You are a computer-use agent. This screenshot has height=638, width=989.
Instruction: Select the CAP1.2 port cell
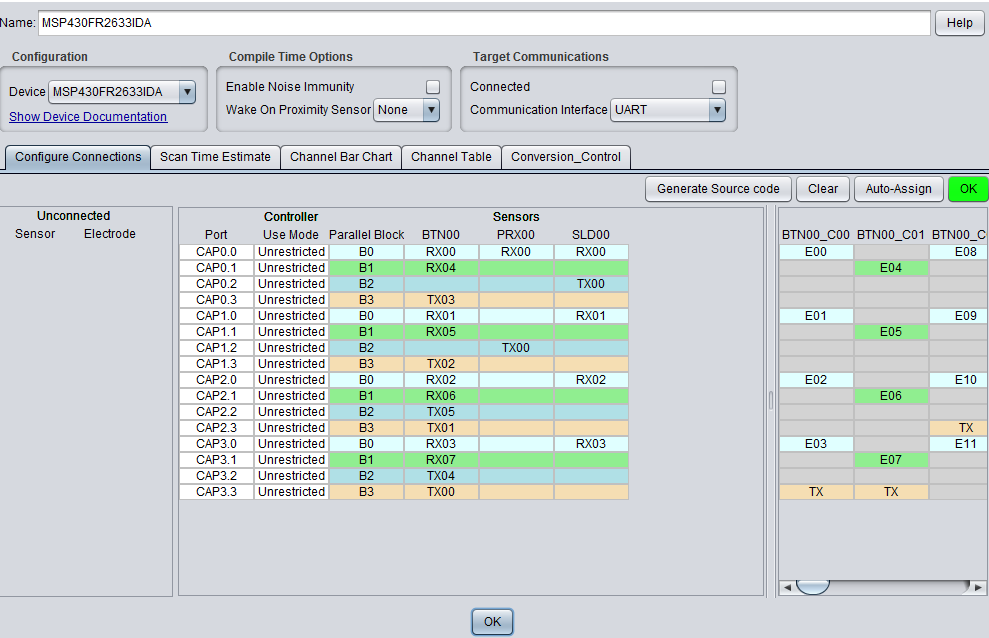[x=216, y=348]
